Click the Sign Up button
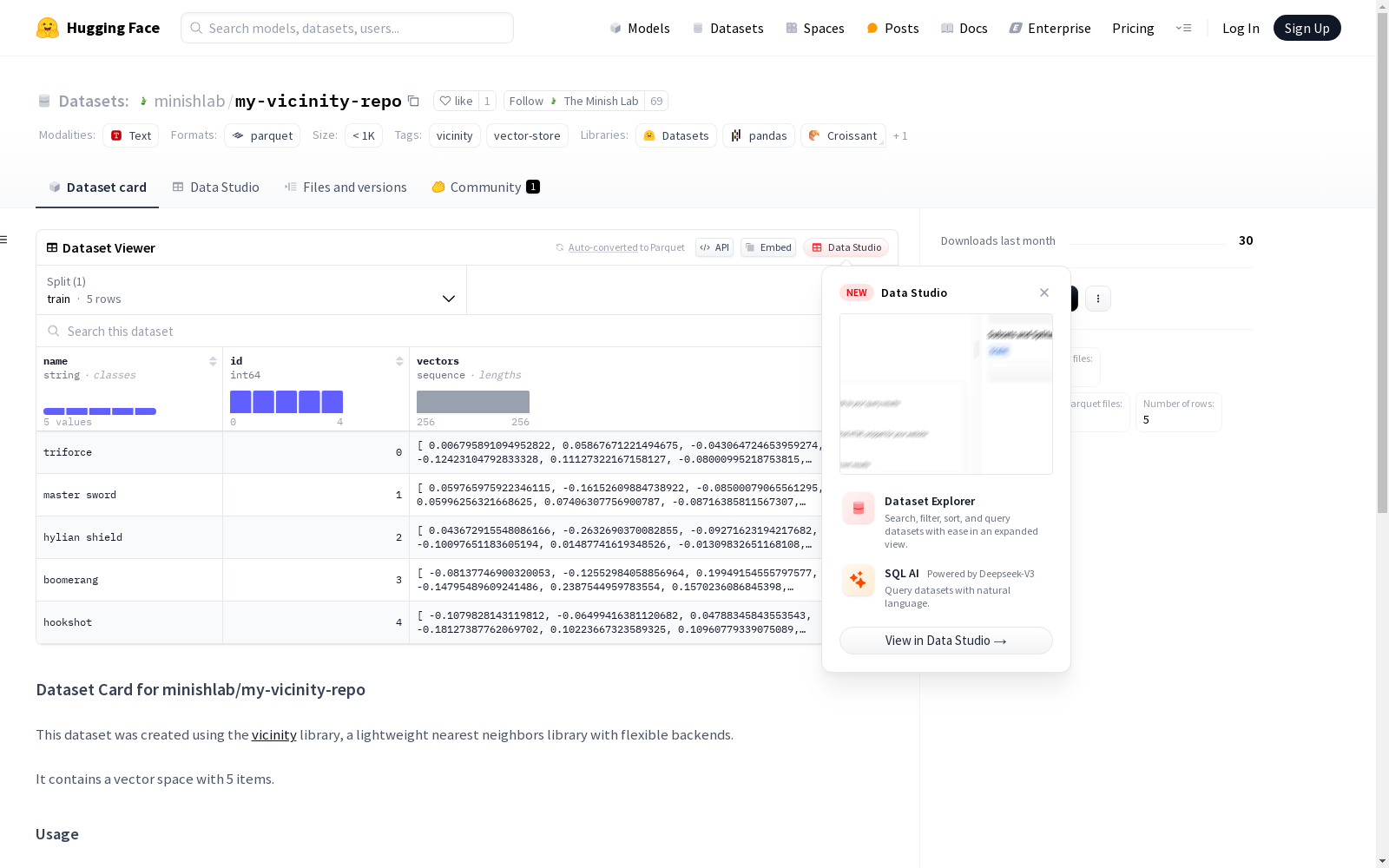Viewport: 1389px width, 868px height. (1307, 28)
